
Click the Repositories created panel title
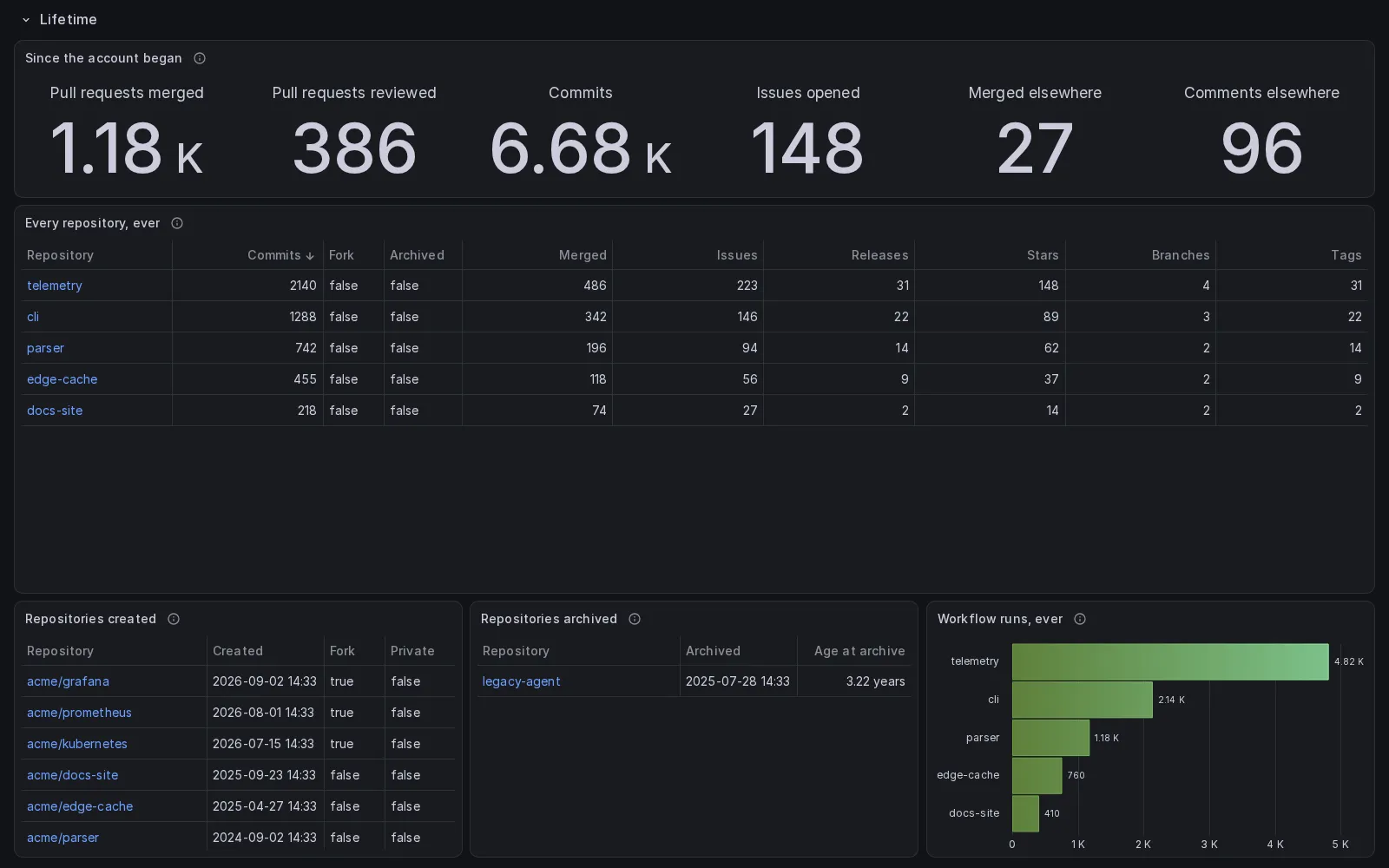[x=90, y=619]
